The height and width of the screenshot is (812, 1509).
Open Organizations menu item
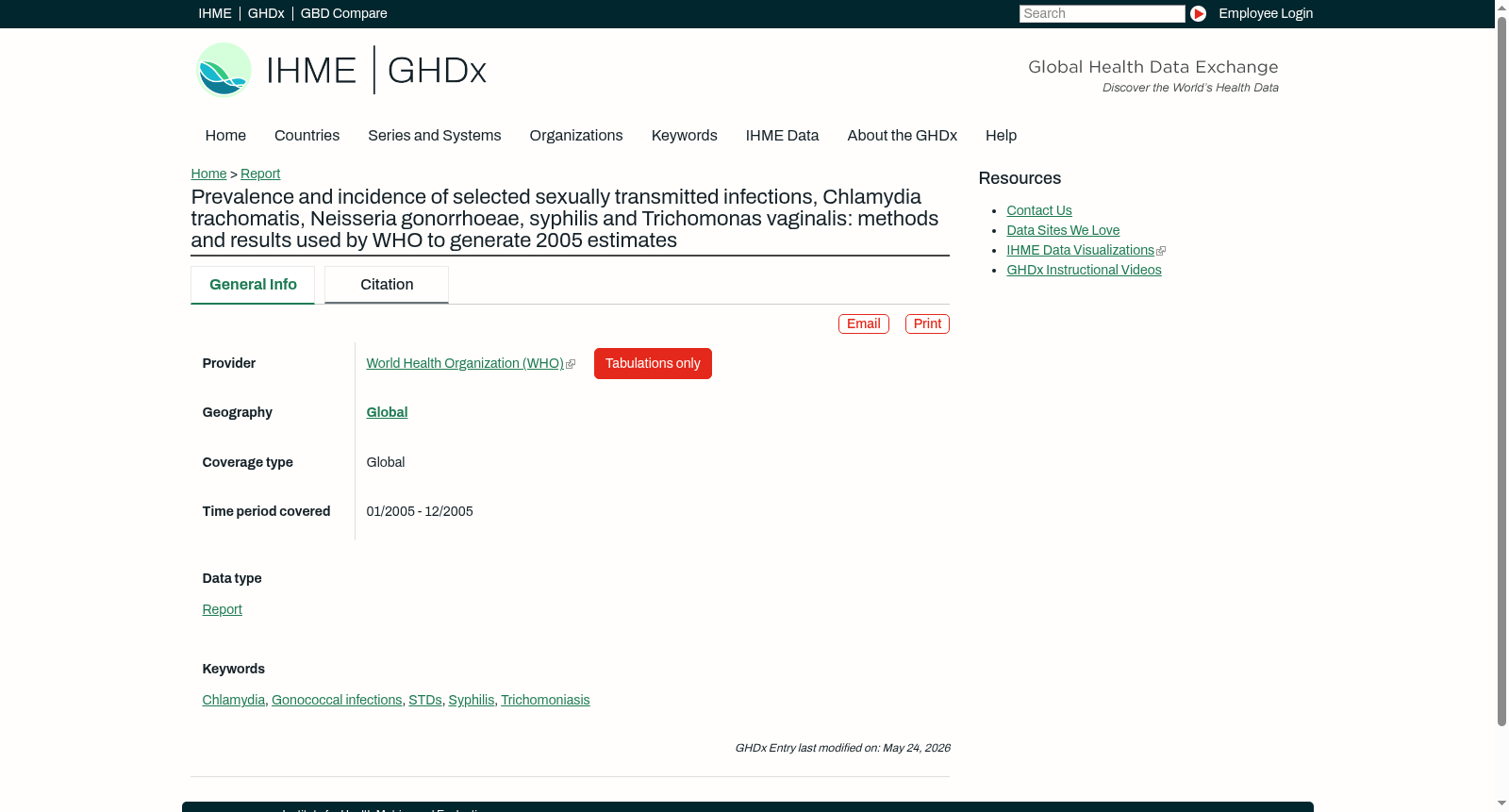(576, 135)
